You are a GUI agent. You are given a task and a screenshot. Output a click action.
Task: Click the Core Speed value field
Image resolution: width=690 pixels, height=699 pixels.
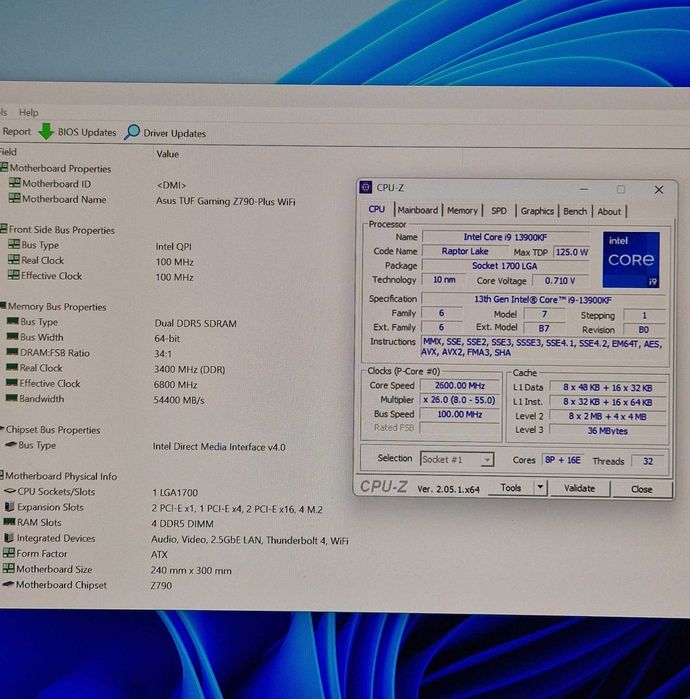click(460, 386)
